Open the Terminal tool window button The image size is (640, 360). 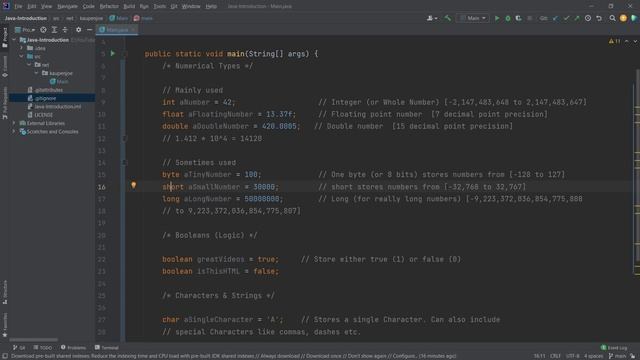point(107,348)
